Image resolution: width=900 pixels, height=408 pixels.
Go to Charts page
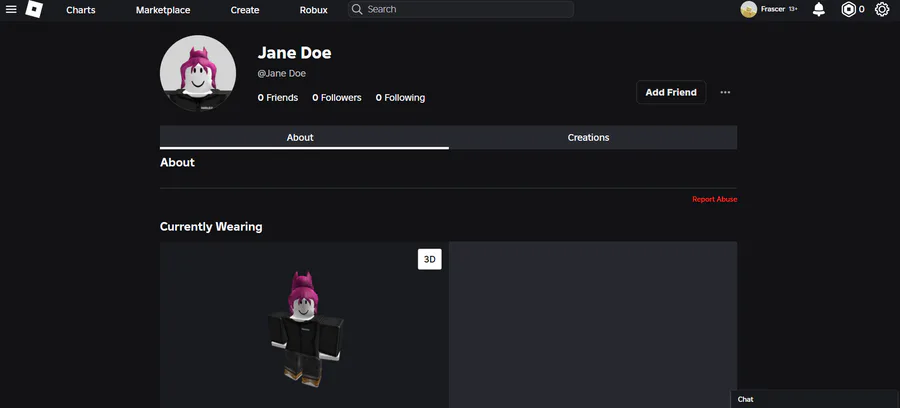(x=81, y=10)
